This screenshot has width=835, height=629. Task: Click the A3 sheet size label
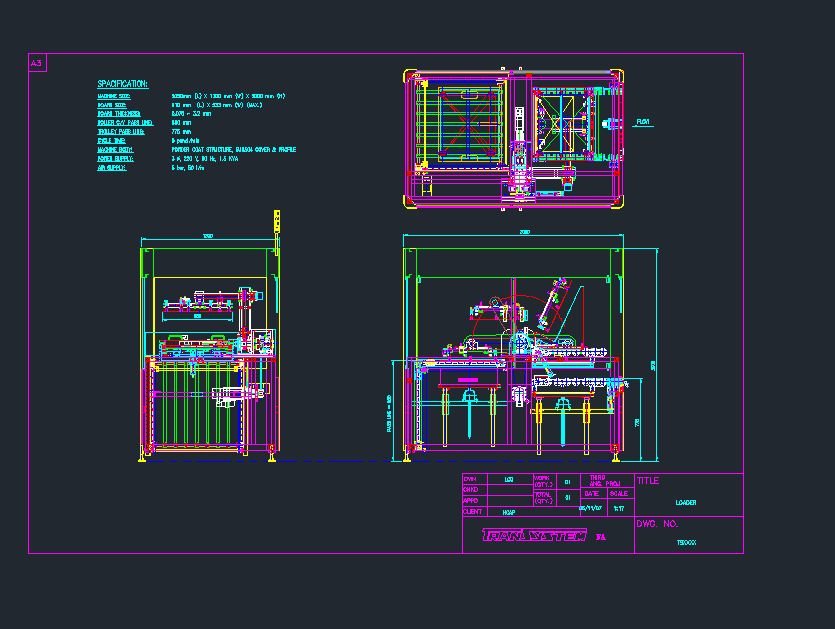37,63
